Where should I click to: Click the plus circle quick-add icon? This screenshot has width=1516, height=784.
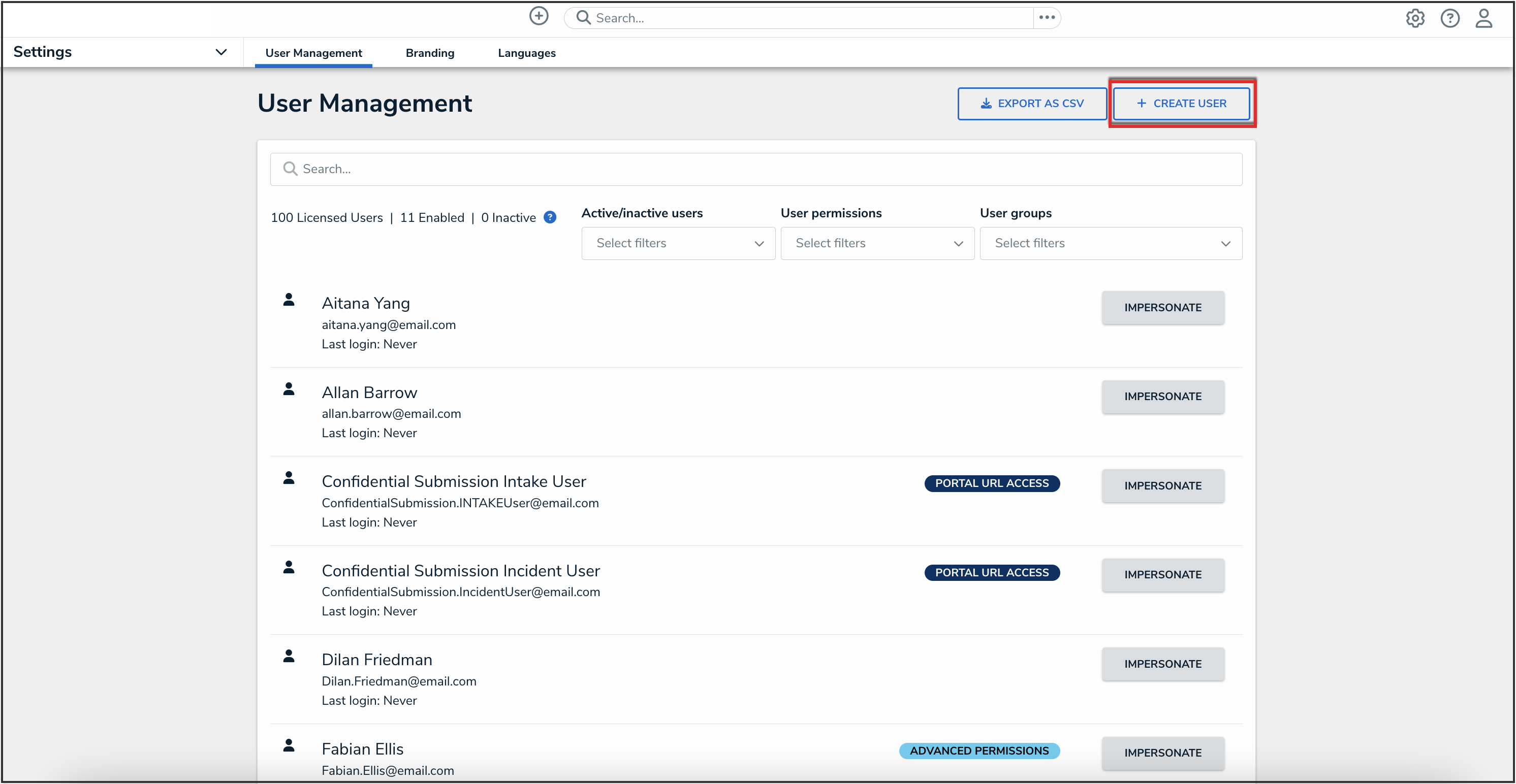pos(539,16)
